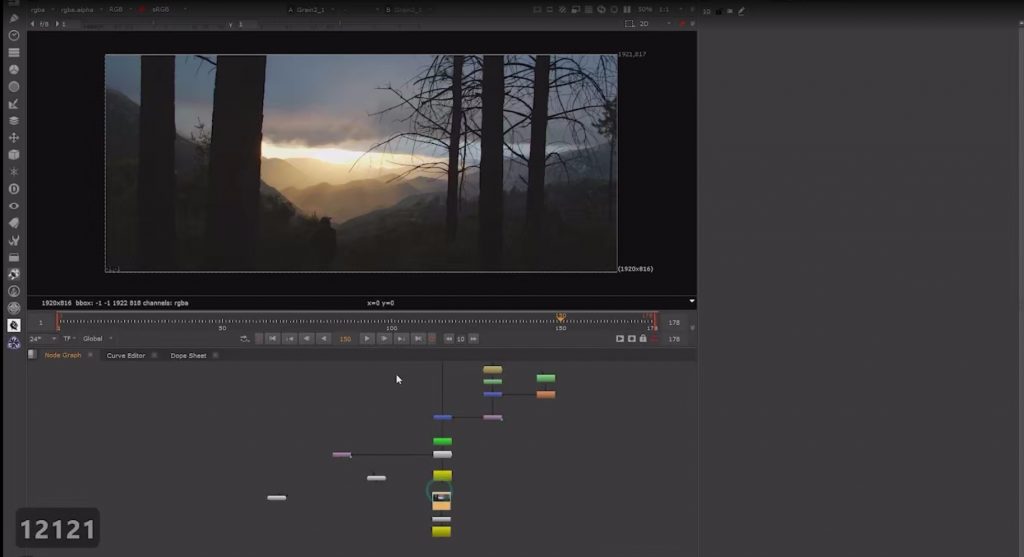The image size is (1024, 557).
Task: Open the Transform nodes move icon
Action: click(x=14, y=138)
